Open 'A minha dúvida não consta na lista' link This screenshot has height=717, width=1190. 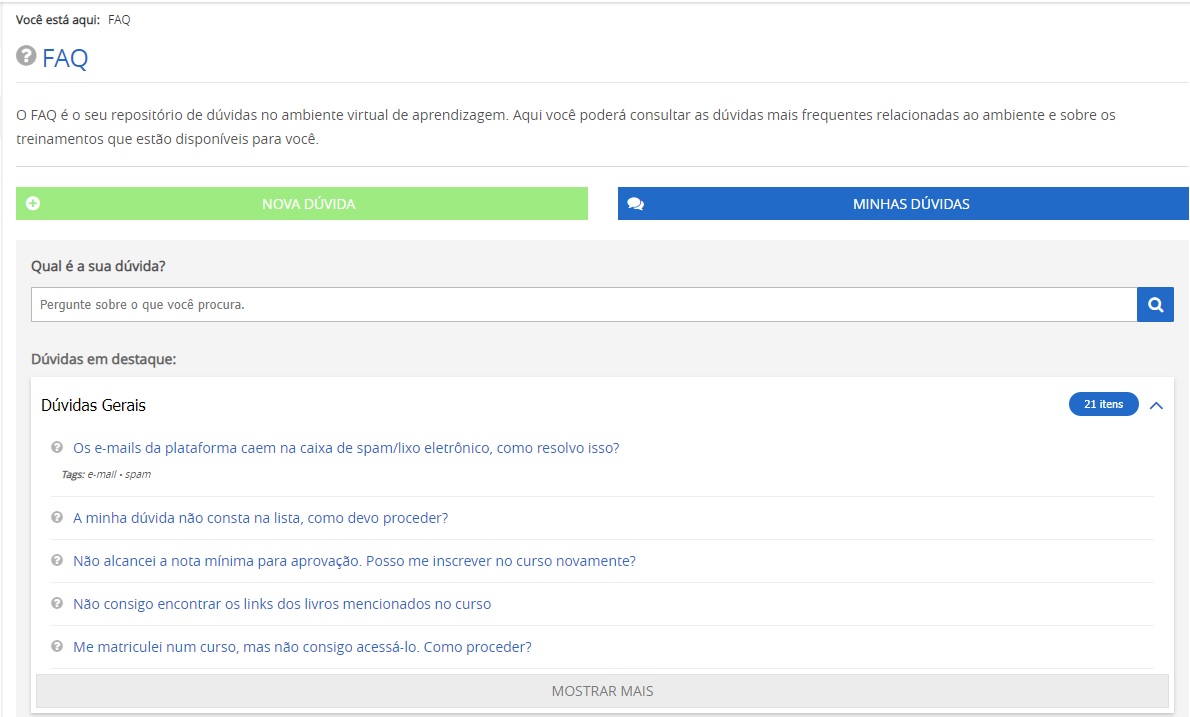[260, 518]
